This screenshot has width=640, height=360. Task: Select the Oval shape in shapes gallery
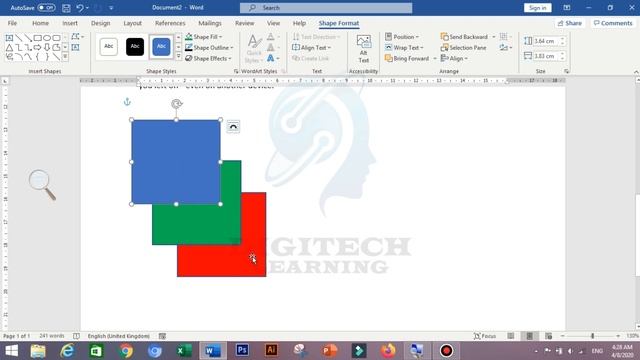point(47,38)
